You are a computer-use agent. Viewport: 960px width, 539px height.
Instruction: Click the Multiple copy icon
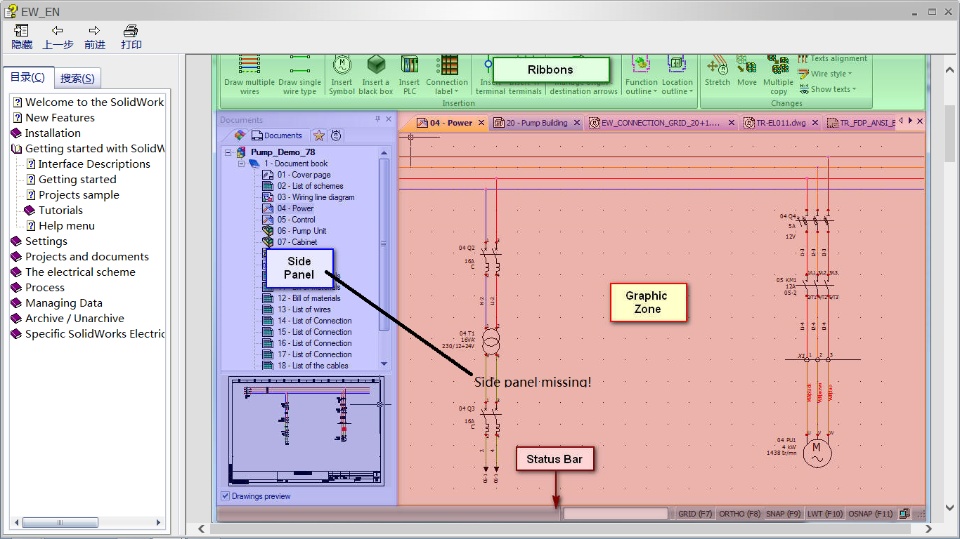pos(778,65)
